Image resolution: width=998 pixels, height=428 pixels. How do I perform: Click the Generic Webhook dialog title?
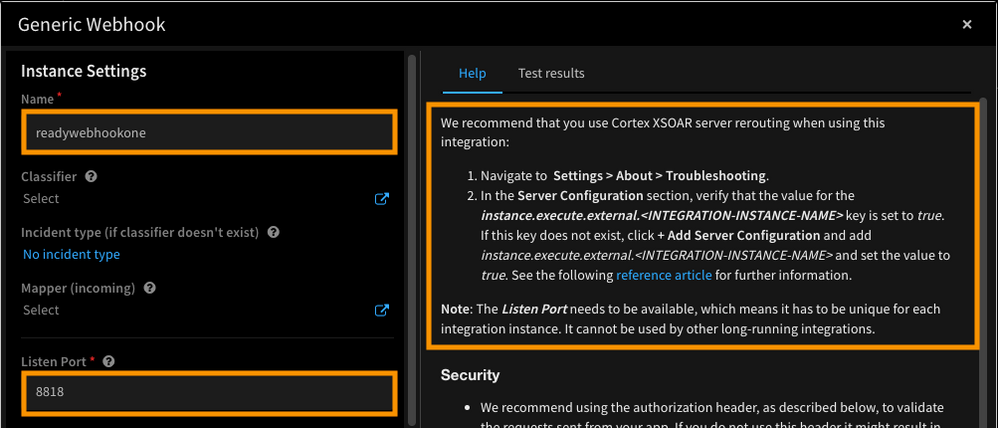pos(92,24)
